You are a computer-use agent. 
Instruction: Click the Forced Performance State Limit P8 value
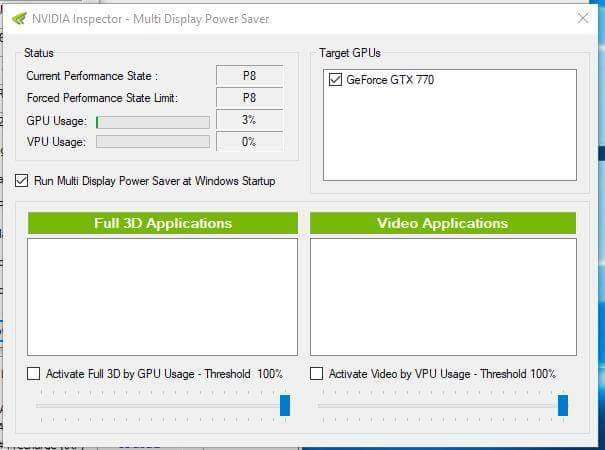coord(250,98)
